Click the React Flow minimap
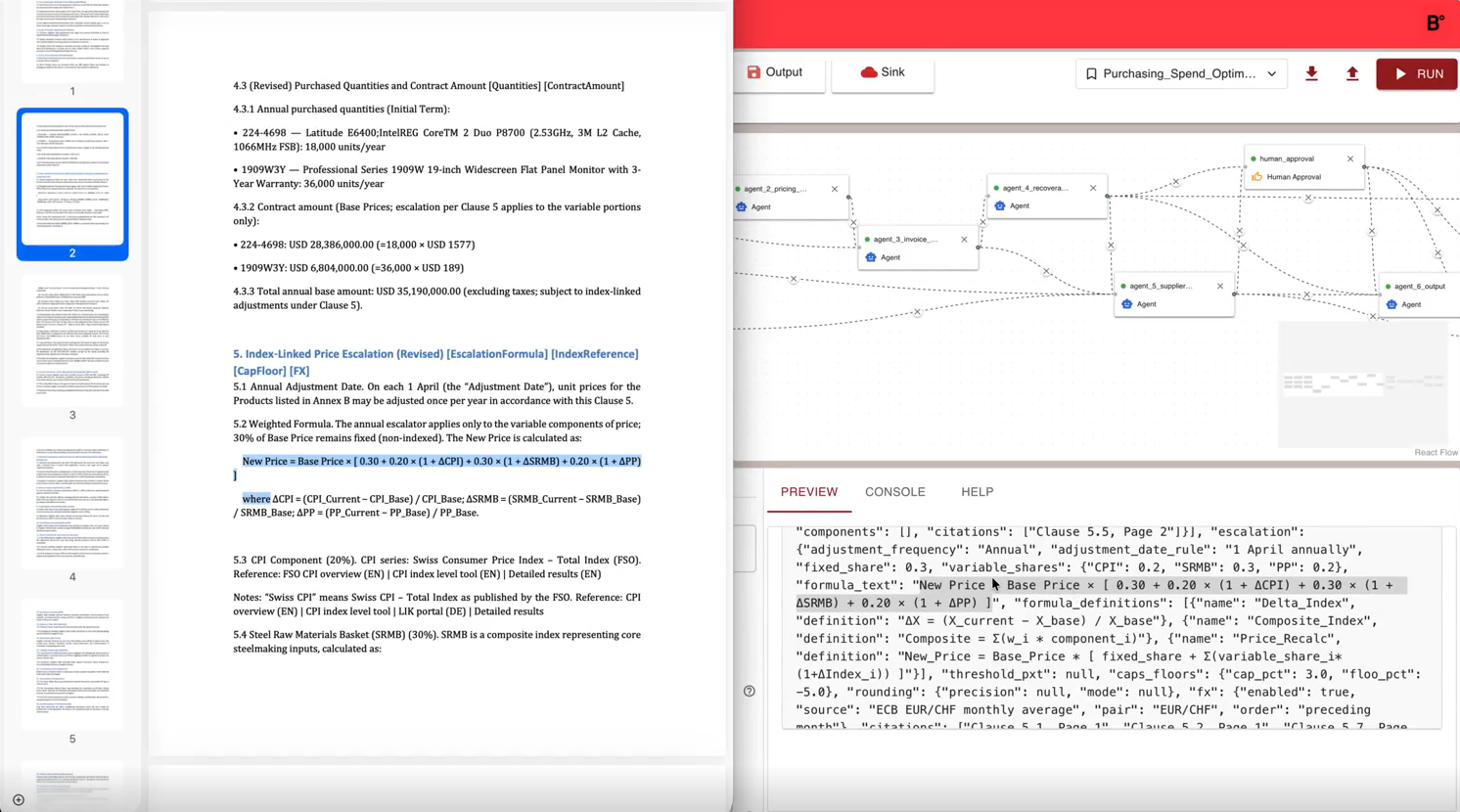Image resolution: width=1460 pixels, height=812 pixels. tap(1361, 383)
